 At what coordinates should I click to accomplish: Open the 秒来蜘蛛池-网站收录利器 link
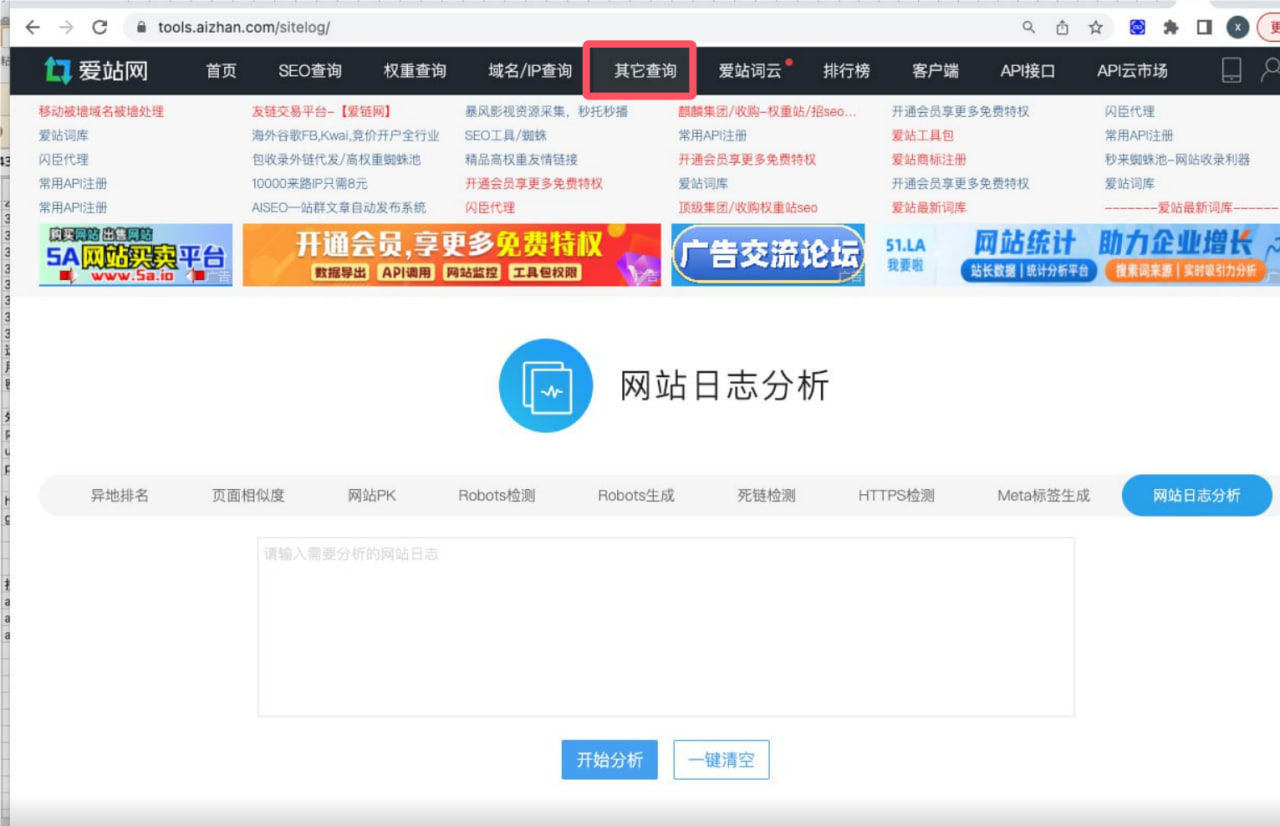point(1178,159)
